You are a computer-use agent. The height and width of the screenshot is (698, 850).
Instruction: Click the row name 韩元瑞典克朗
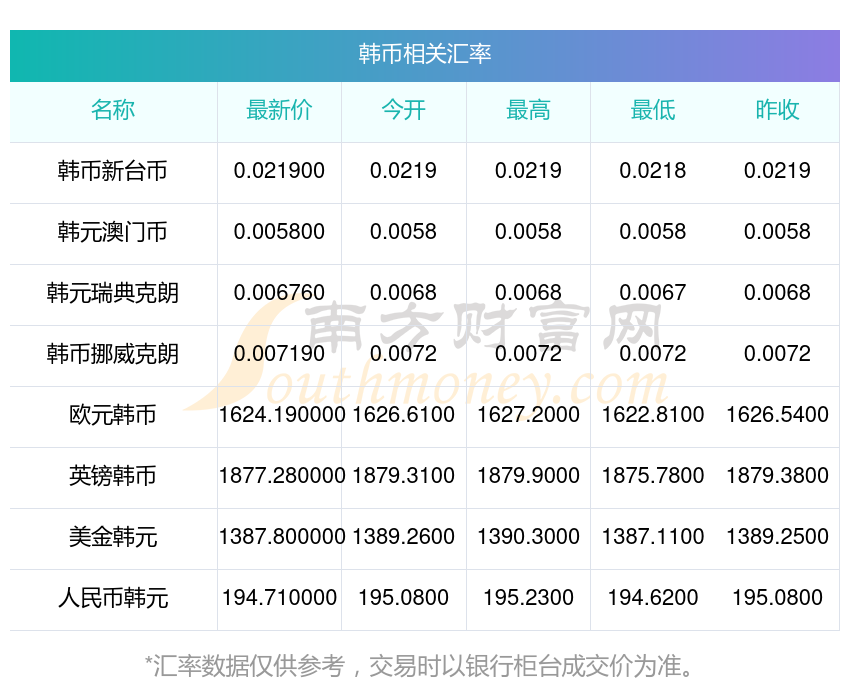[113, 293]
